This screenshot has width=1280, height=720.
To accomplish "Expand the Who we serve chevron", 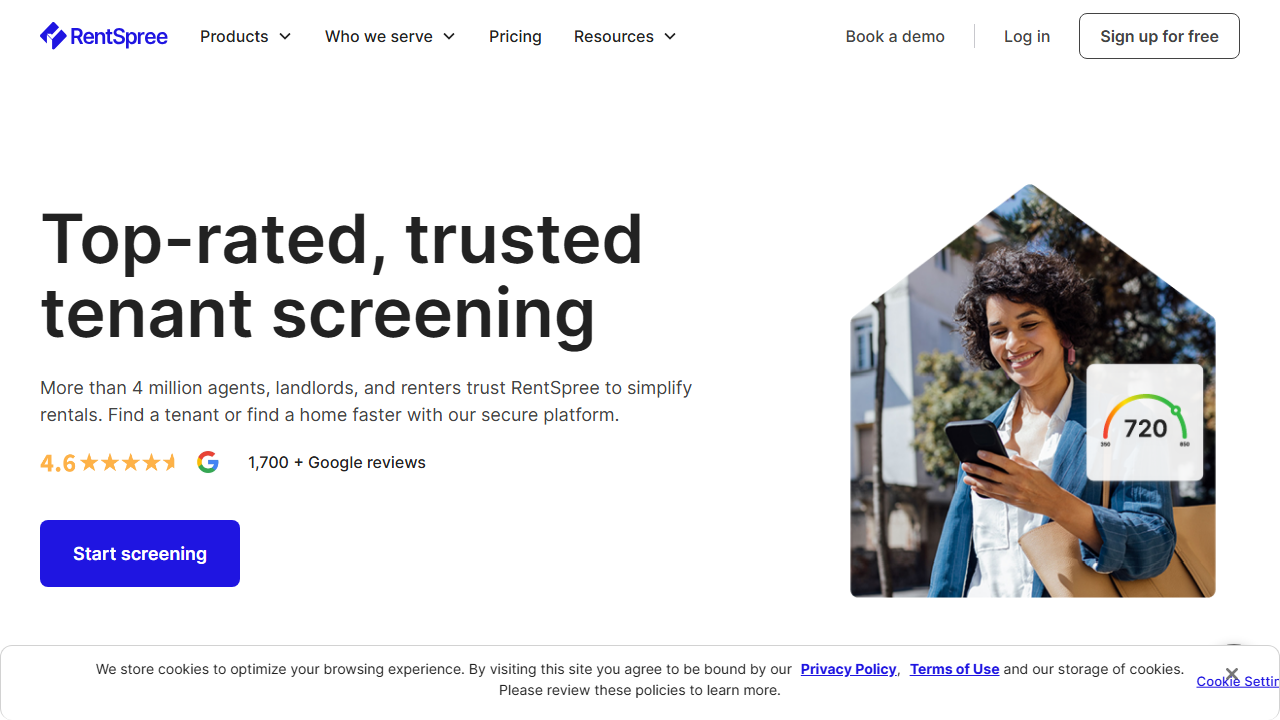I will point(449,36).
